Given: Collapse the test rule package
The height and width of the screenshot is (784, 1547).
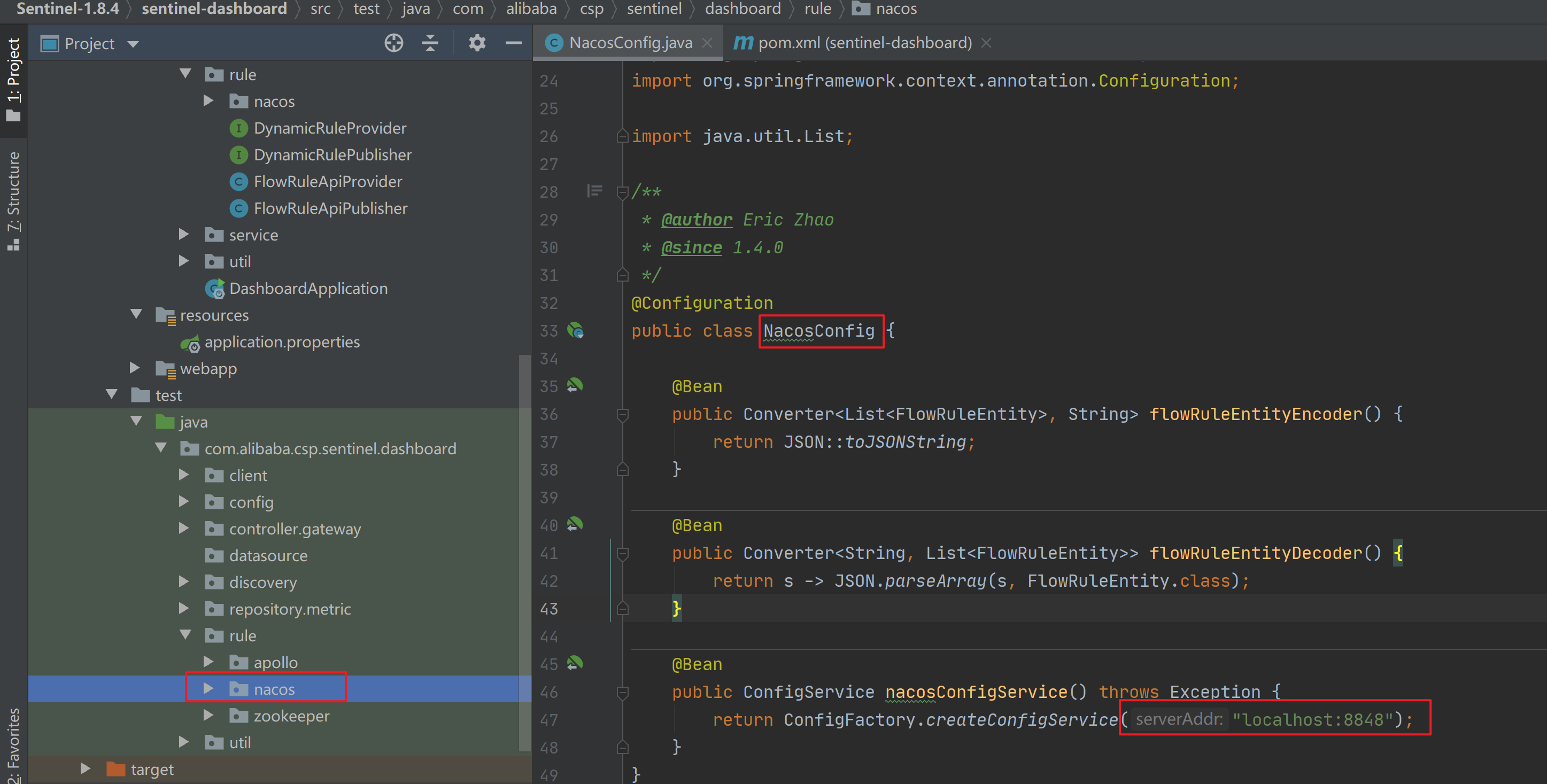Looking at the screenshot, I should 185,634.
